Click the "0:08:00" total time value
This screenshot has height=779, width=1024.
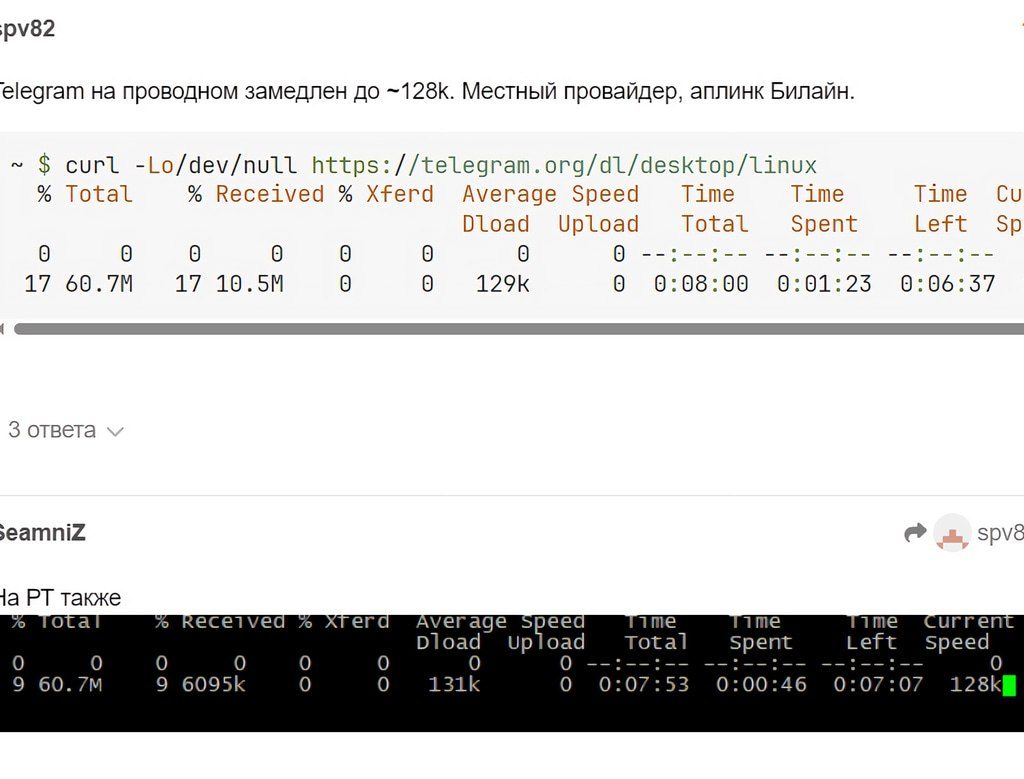[x=701, y=284]
